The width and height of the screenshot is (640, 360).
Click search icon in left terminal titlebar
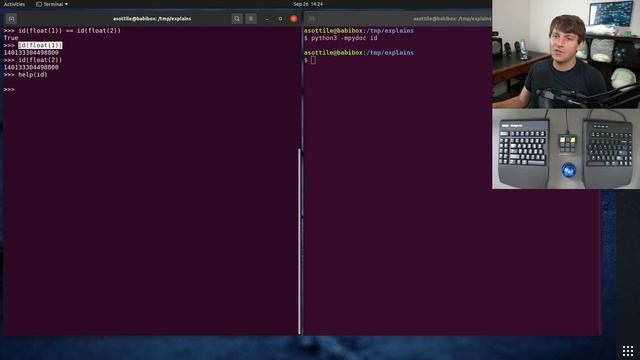tap(237, 19)
